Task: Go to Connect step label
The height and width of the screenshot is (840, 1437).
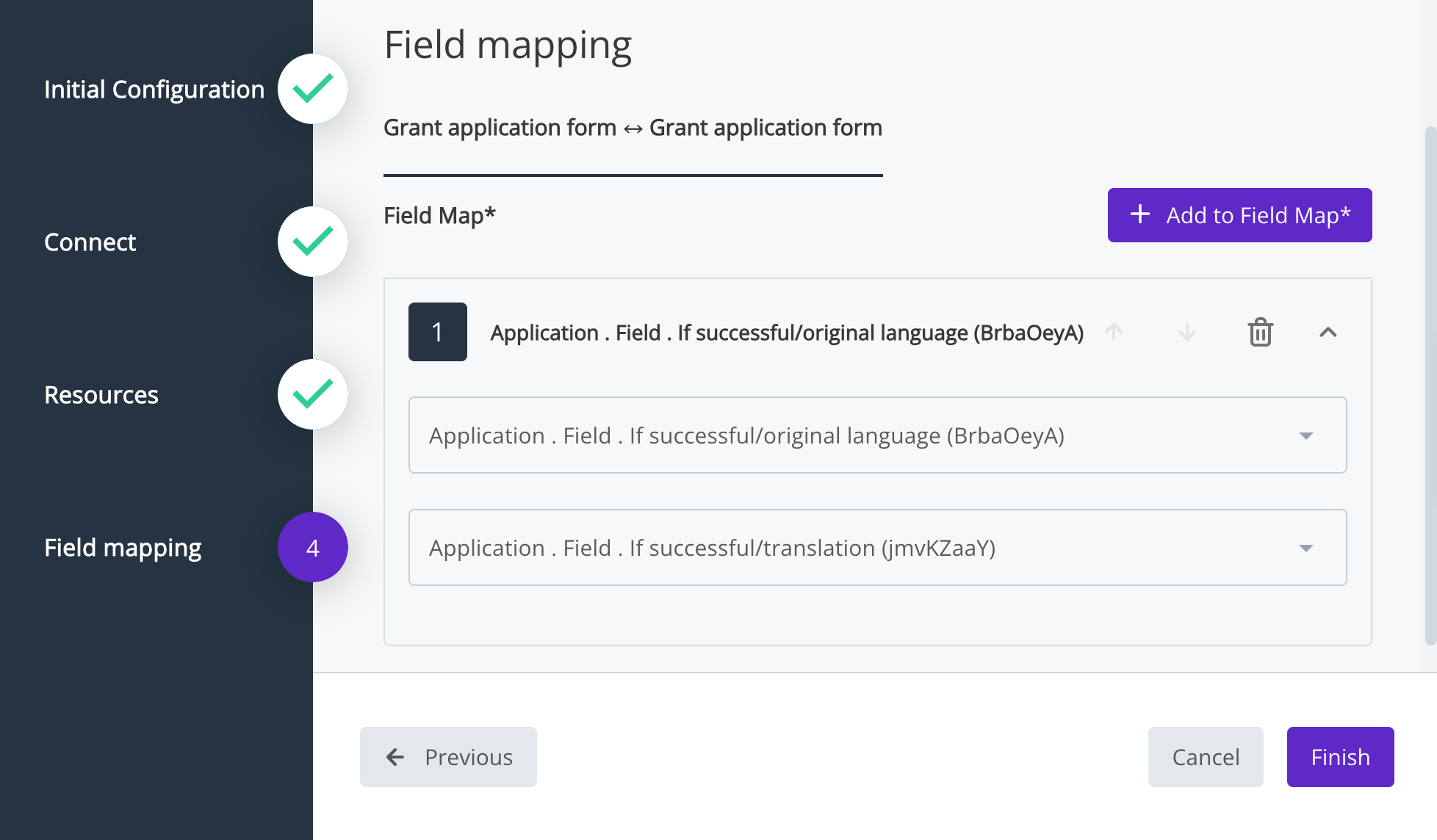Action: (x=90, y=242)
